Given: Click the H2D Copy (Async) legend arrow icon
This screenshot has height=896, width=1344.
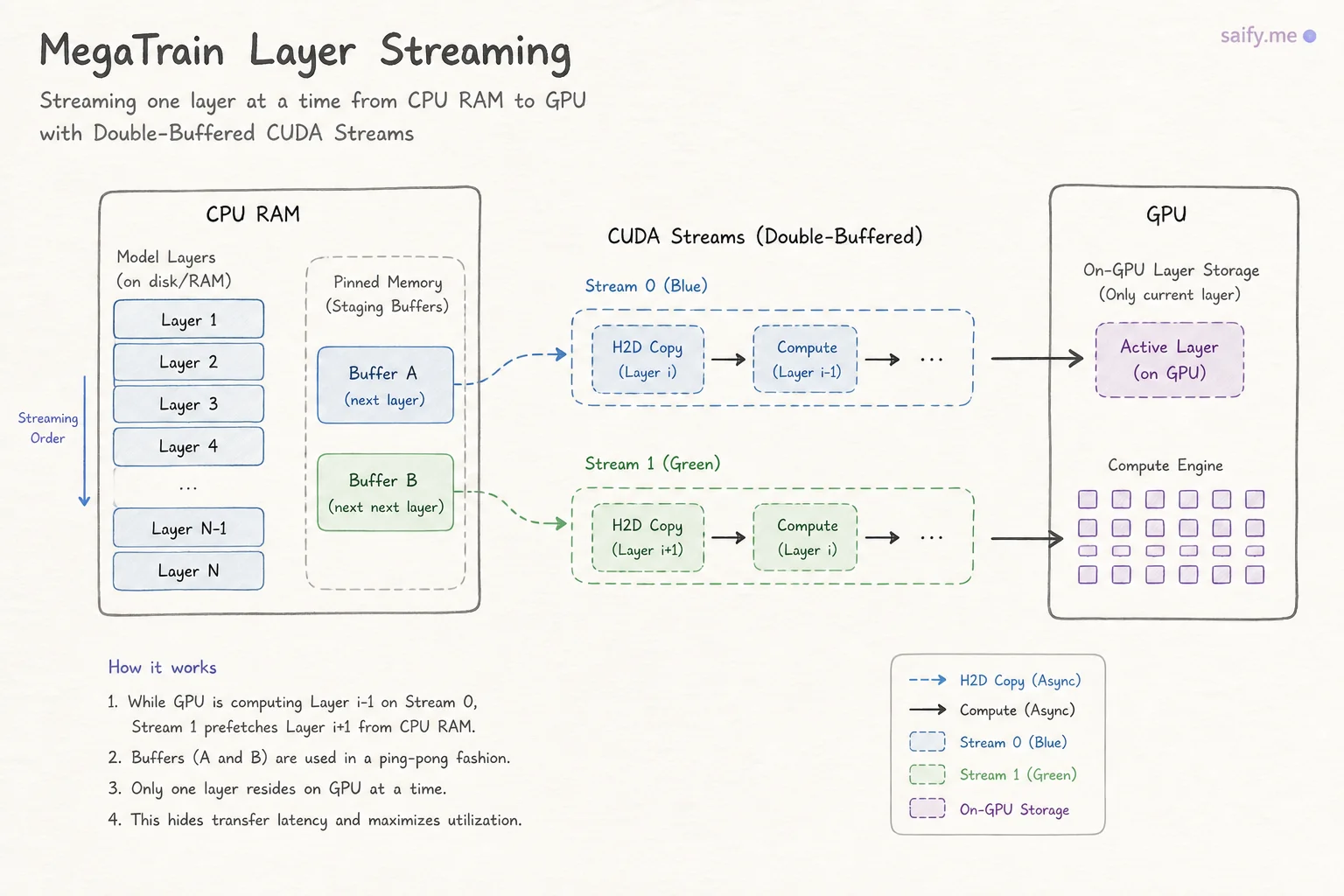Looking at the screenshot, I should [927, 680].
